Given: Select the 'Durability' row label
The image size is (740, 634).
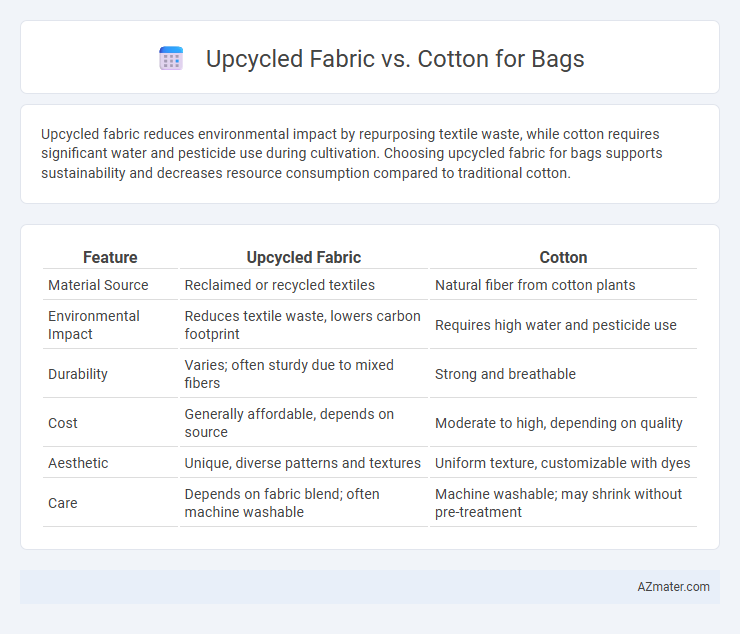Looking at the screenshot, I should tap(78, 374).
